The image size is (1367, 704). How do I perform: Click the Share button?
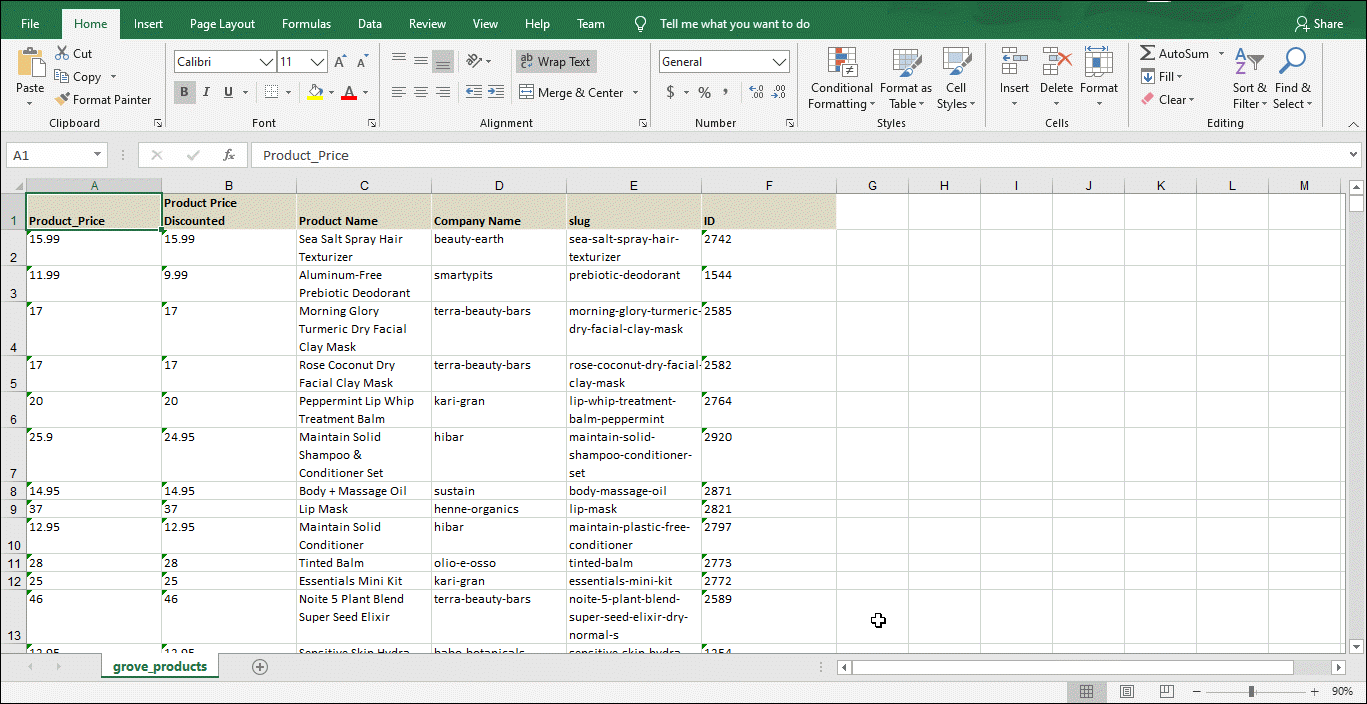(x=1319, y=24)
